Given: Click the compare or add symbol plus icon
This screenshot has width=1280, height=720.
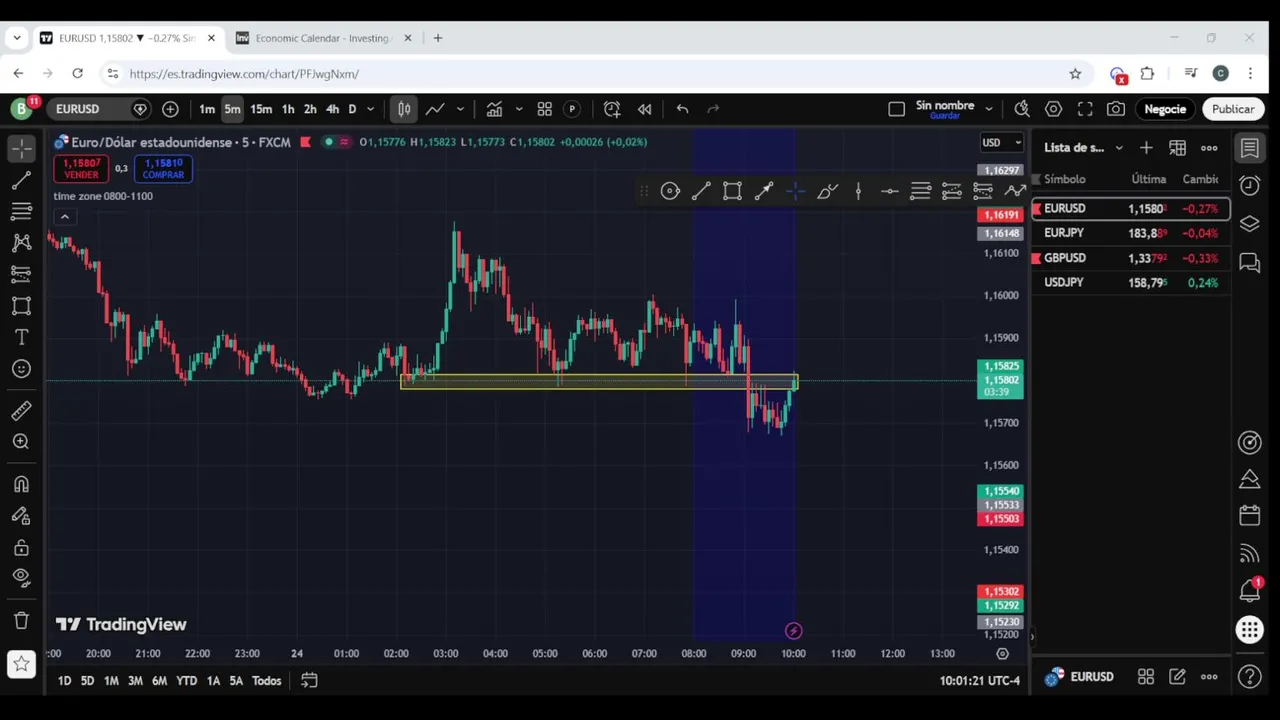Looking at the screenshot, I should tap(170, 109).
